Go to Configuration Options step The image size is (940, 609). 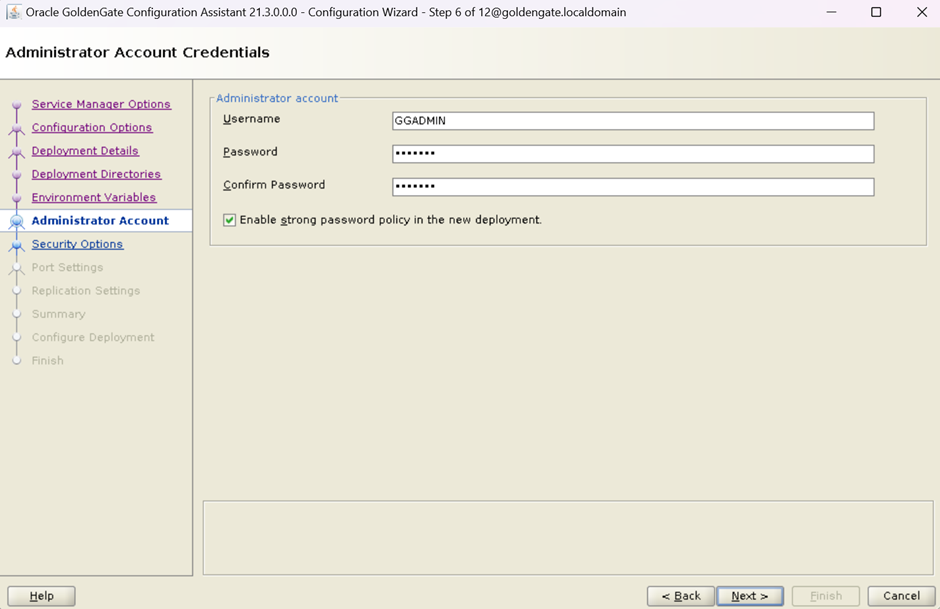pyautogui.click(x=92, y=128)
